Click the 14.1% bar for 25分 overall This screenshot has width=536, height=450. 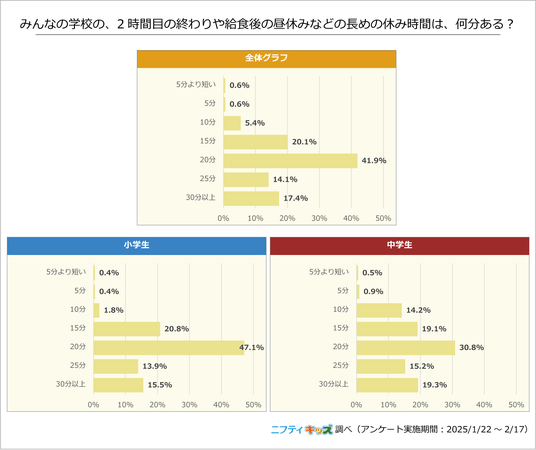tap(246, 180)
